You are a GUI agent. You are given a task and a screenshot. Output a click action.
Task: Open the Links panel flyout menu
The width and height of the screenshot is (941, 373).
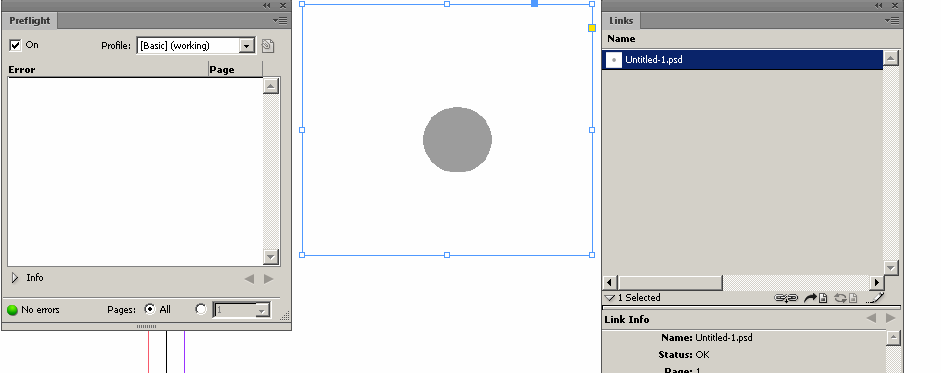pyautogui.click(x=892, y=20)
